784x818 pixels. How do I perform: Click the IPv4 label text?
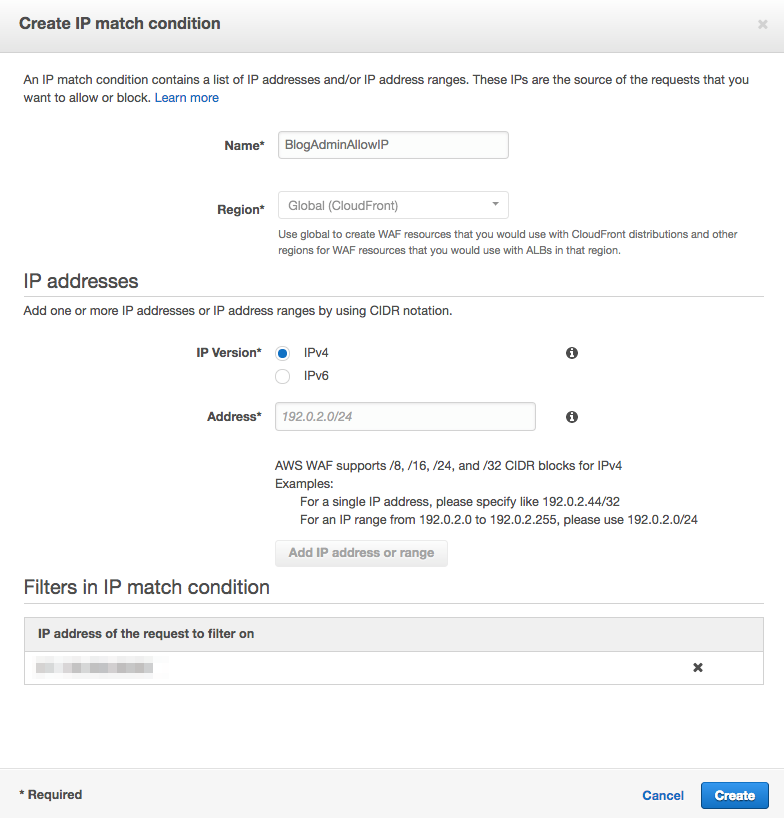pos(316,353)
